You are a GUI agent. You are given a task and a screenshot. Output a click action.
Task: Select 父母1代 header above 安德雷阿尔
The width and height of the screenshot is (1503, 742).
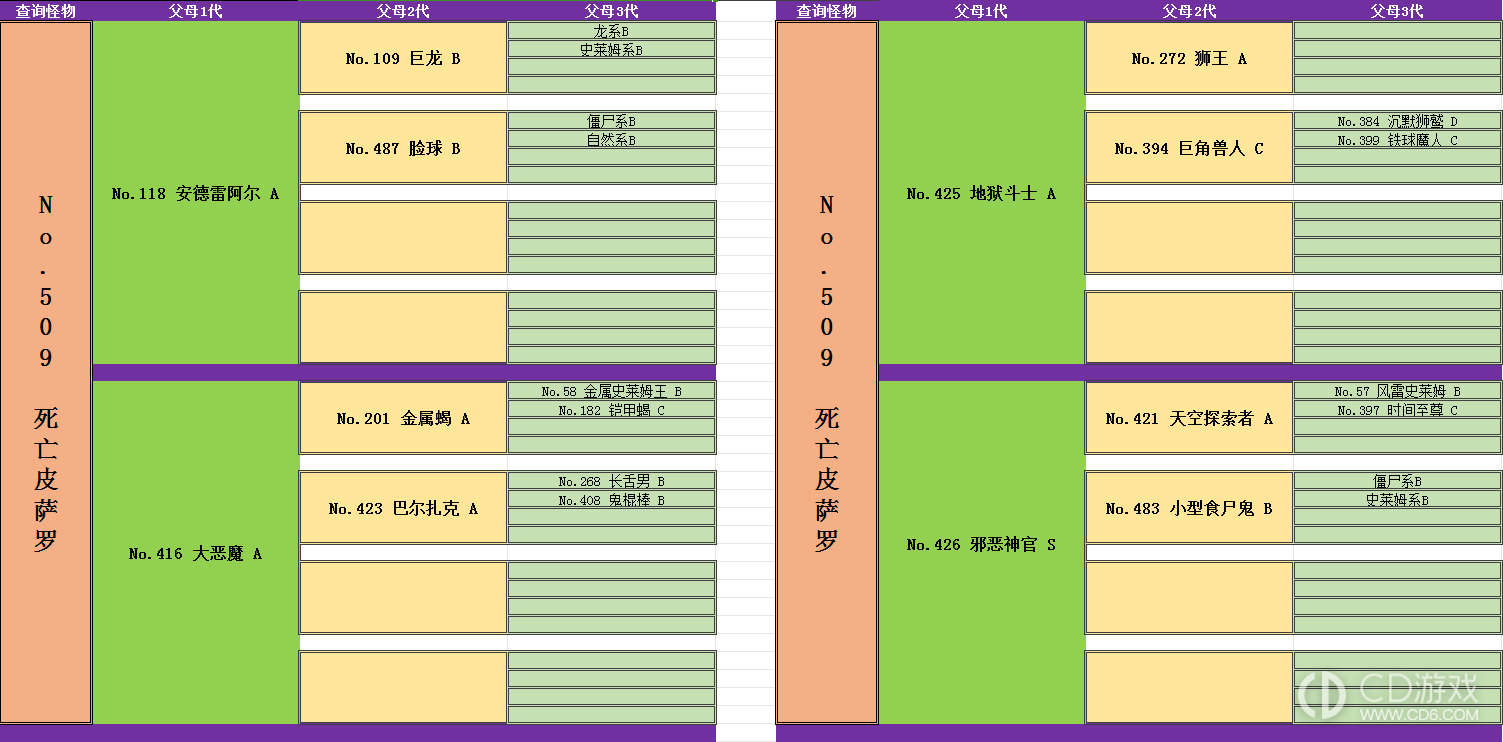[195, 11]
